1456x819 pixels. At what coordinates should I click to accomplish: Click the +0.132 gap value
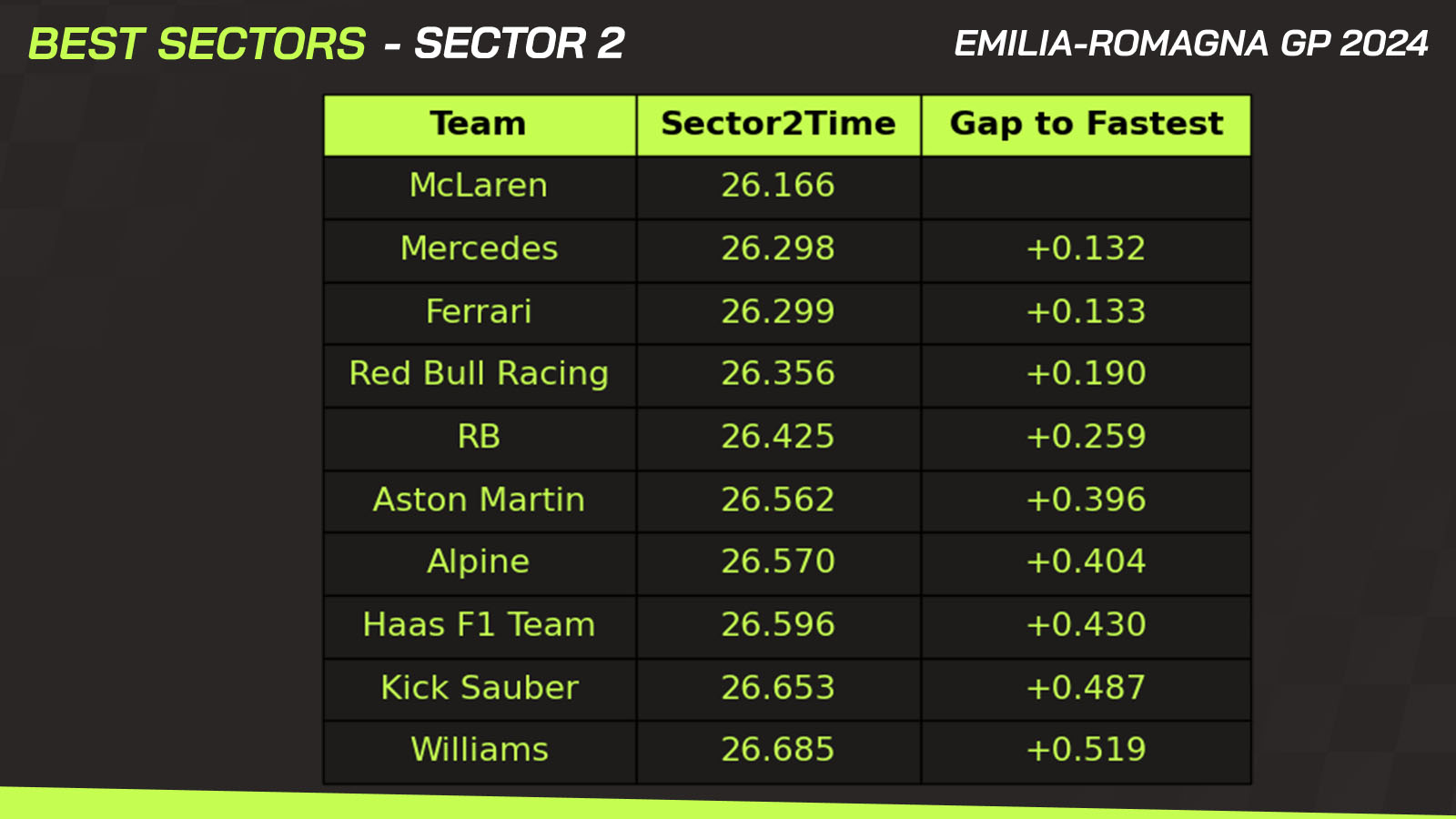point(1086,248)
